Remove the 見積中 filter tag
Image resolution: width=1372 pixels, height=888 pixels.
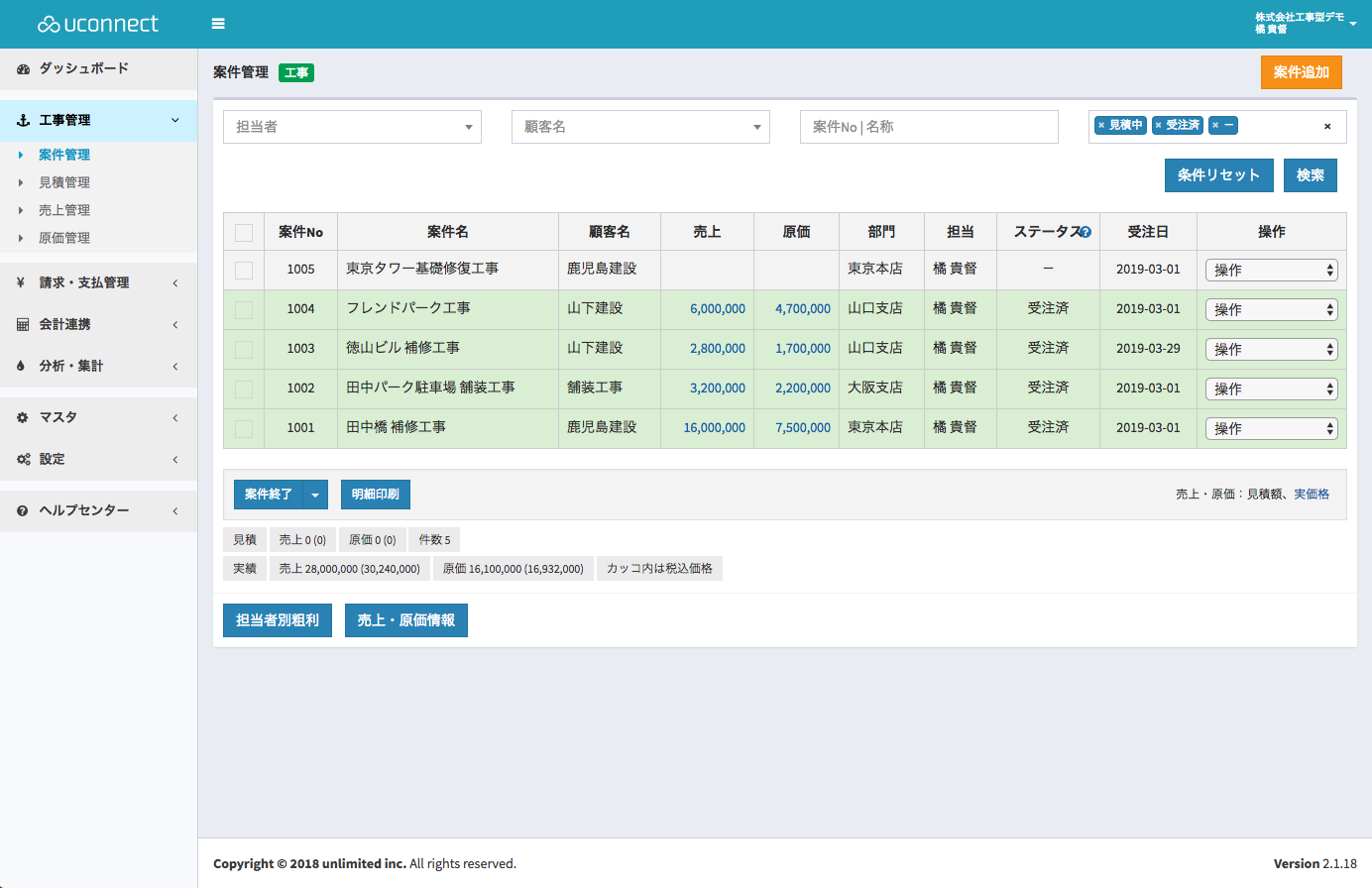pos(1101,125)
